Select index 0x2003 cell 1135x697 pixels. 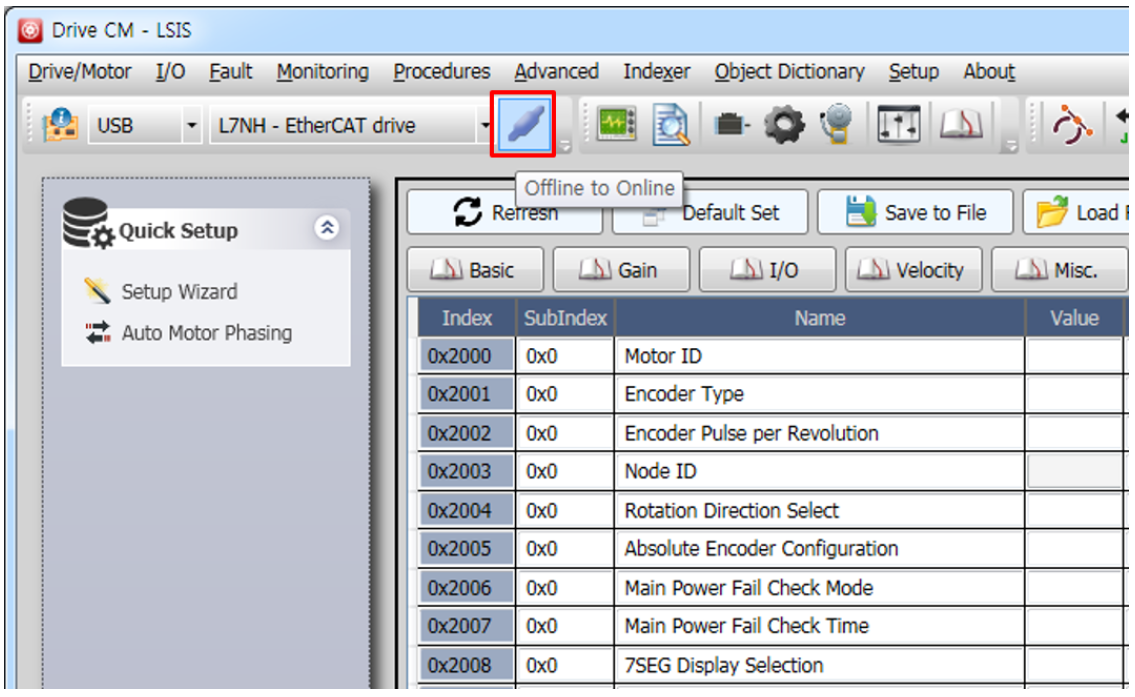point(467,472)
